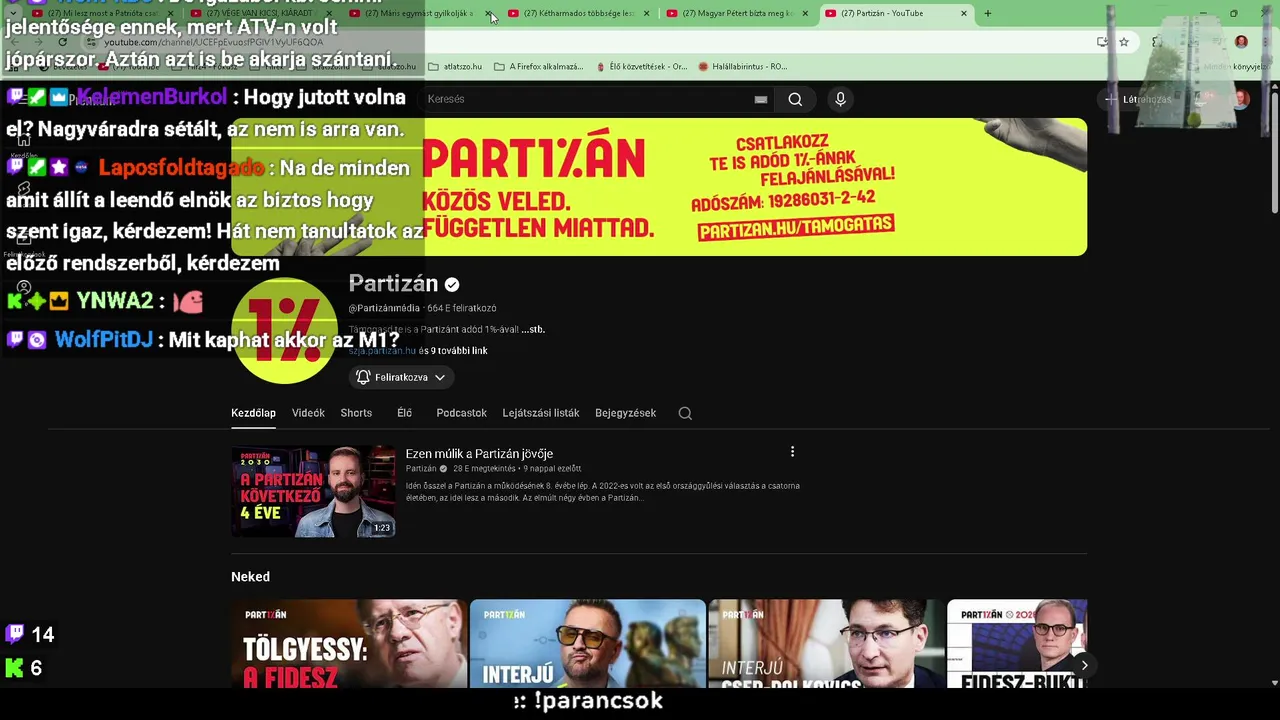Open the 'Fidesz-bukt' video thumbnail

pyautogui.click(x=1017, y=643)
